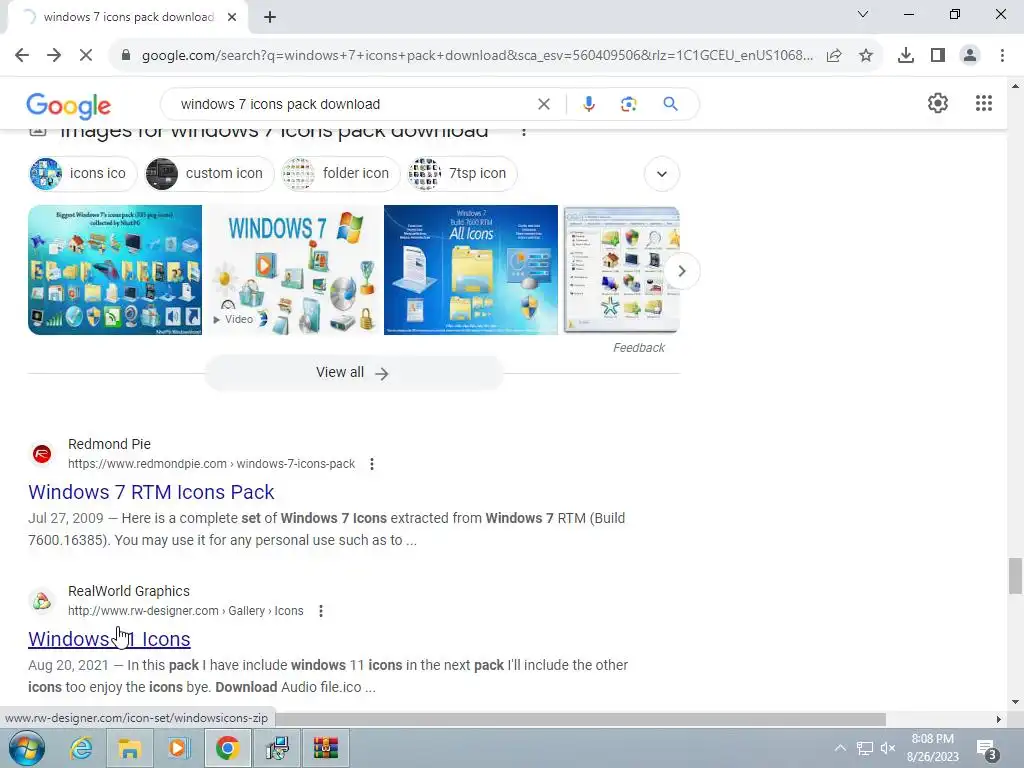Image resolution: width=1024 pixels, height=768 pixels.
Task: Expand more image filter chips
Action: tap(662, 174)
